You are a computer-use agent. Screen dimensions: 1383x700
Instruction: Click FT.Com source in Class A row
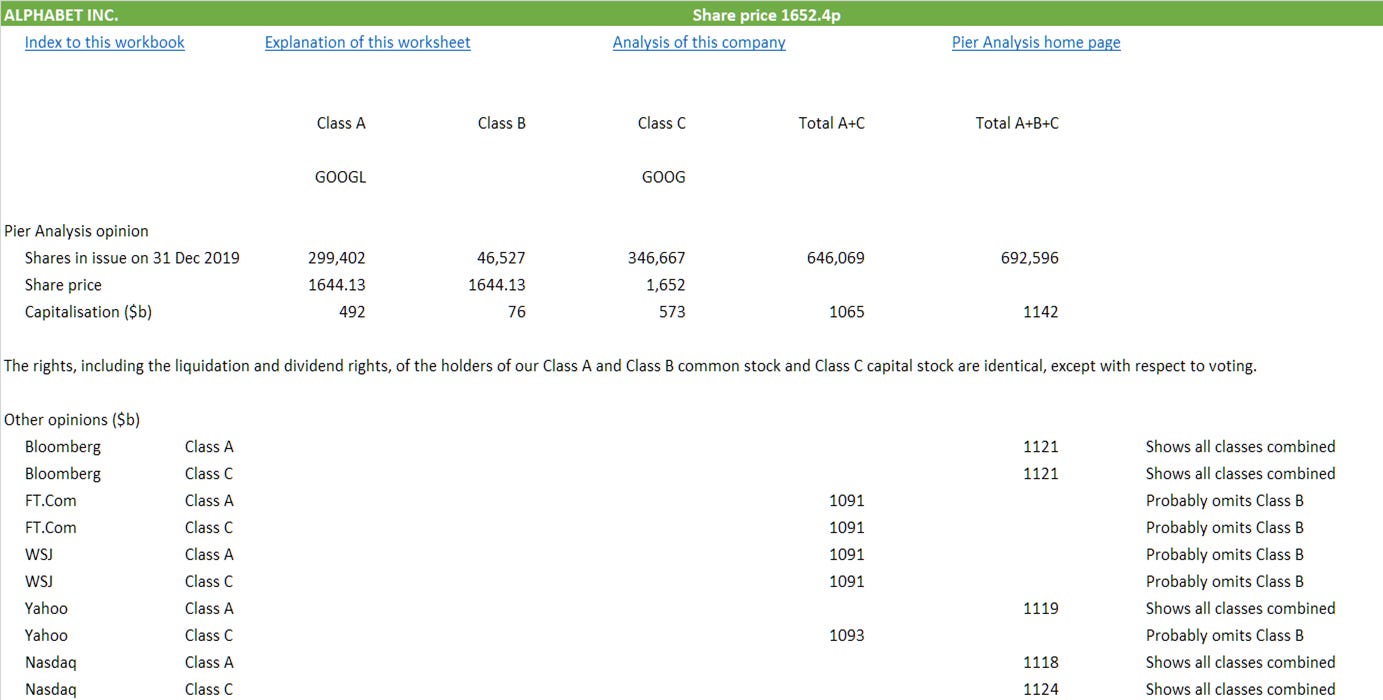click(51, 501)
